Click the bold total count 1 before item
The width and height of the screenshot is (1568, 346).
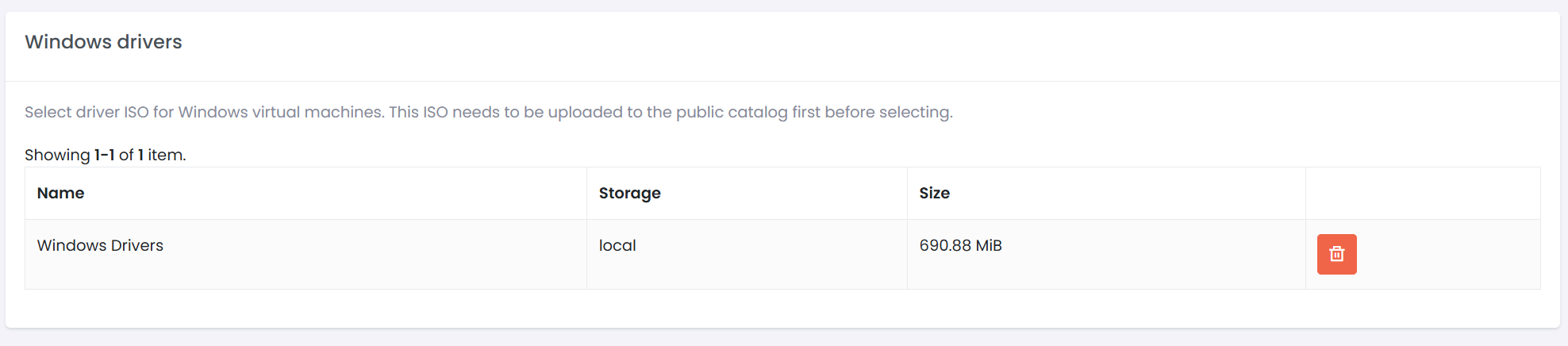(140, 155)
